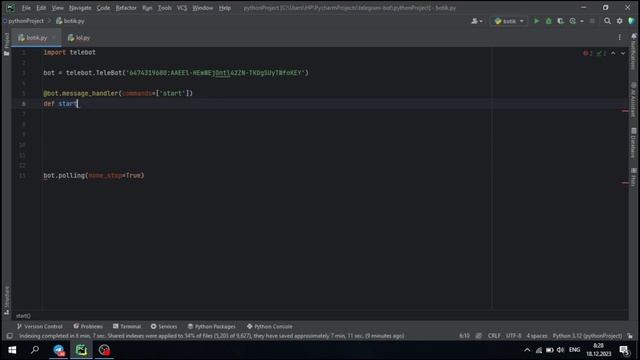Click the bot.polling code line
640x360 pixels.
[x=94, y=176]
